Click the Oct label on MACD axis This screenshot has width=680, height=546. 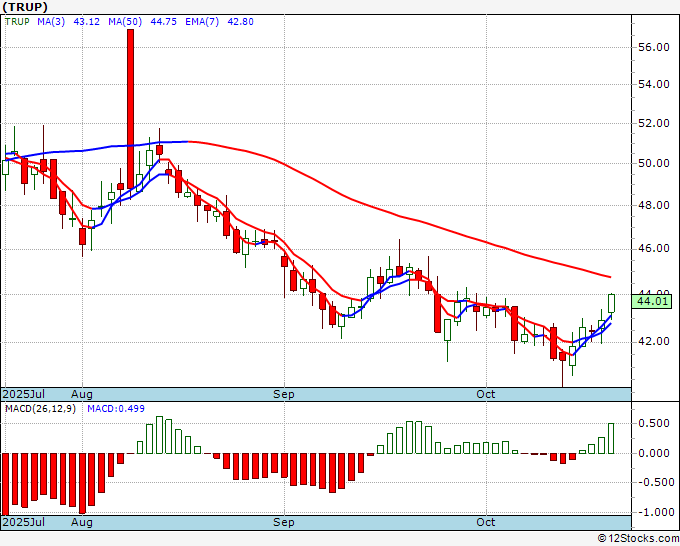tap(486, 522)
